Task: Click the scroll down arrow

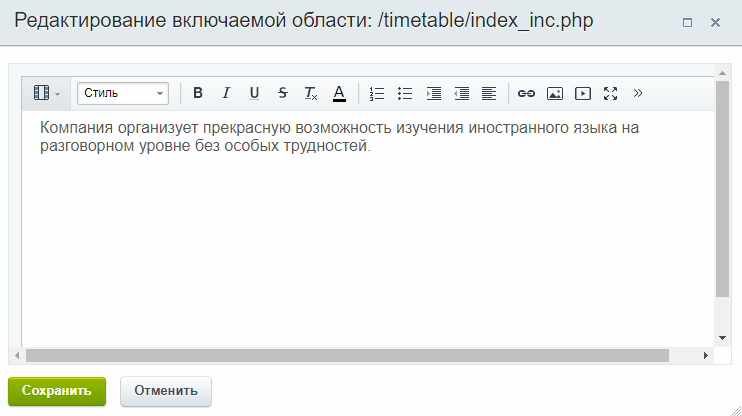Action: tap(722, 338)
